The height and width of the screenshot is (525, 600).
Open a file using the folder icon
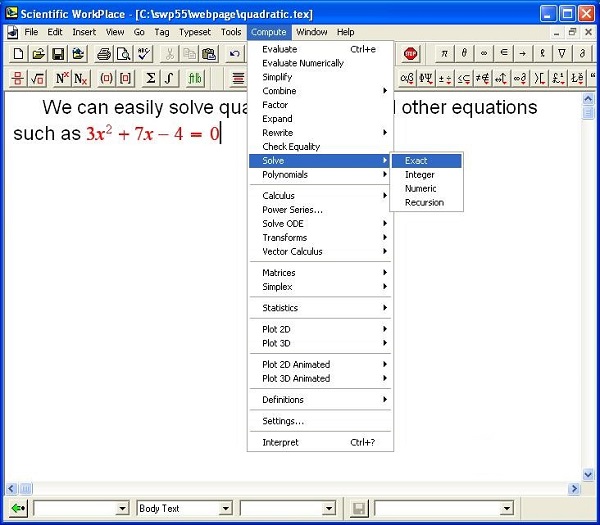pos(38,54)
